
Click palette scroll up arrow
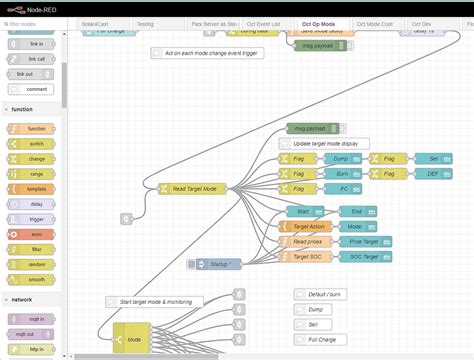pos(64,34)
